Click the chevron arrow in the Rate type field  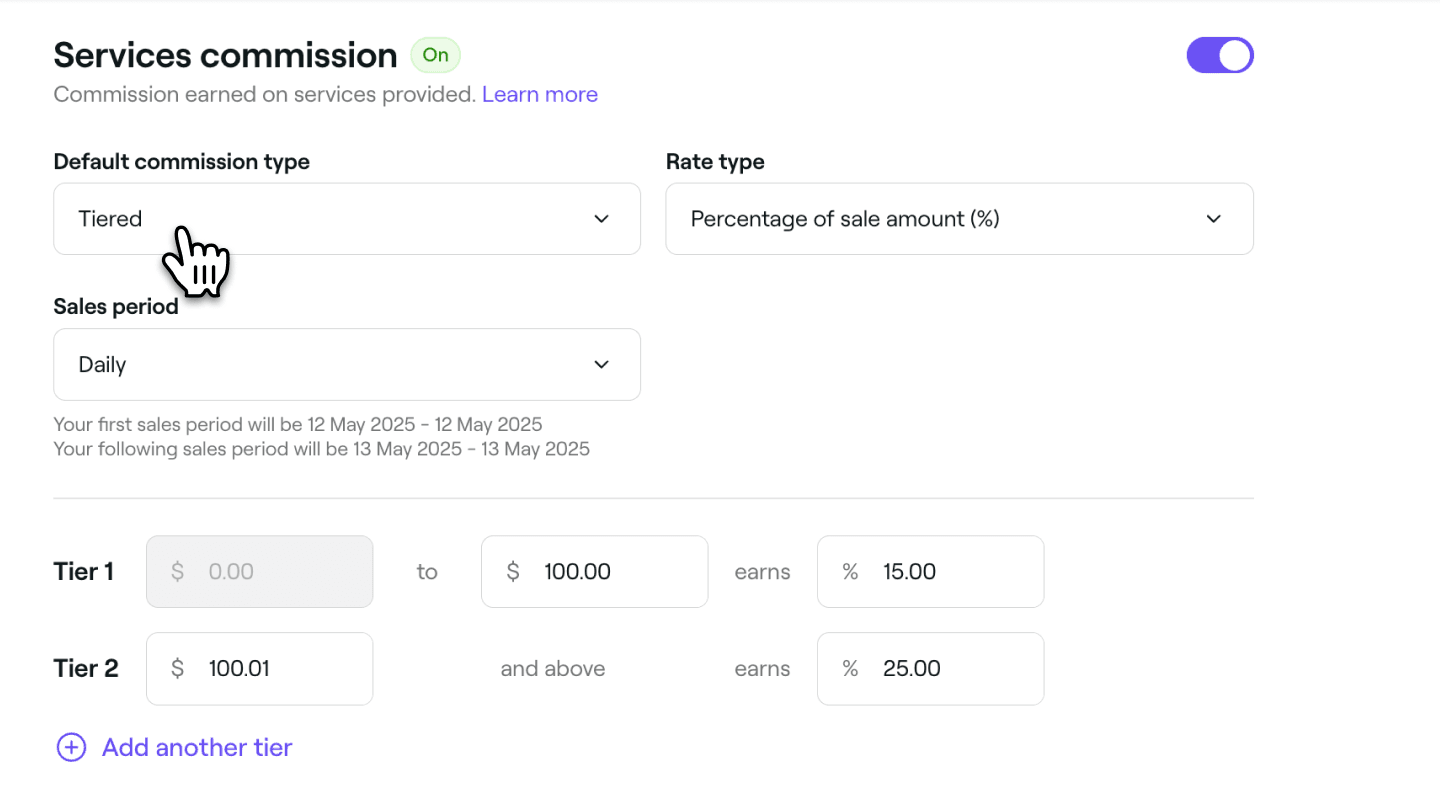pyautogui.click(x=1213, y=219)
